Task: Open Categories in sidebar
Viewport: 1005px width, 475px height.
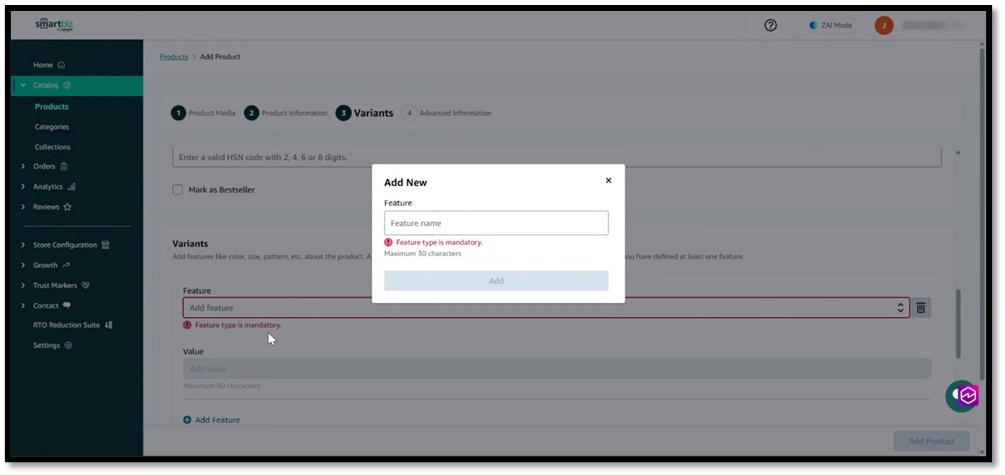Action: click(x=52, y=127)
